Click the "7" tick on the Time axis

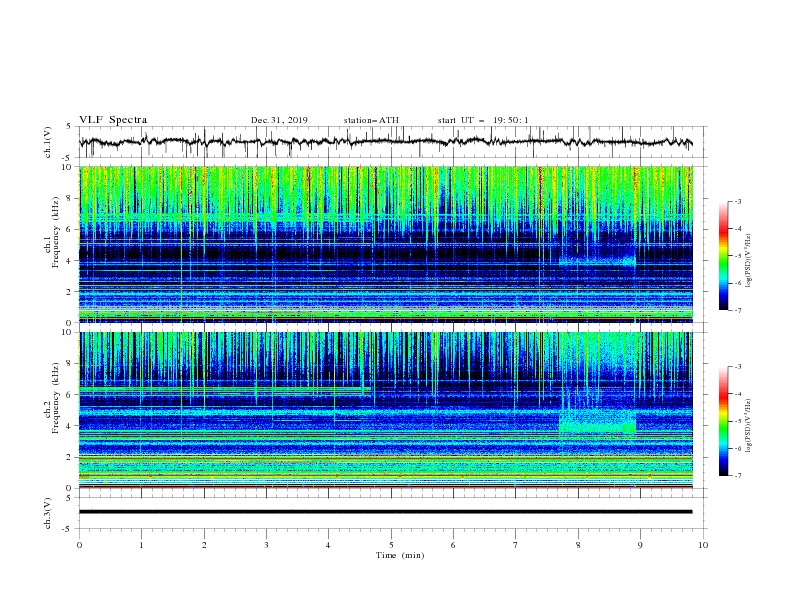click(515, 545)
